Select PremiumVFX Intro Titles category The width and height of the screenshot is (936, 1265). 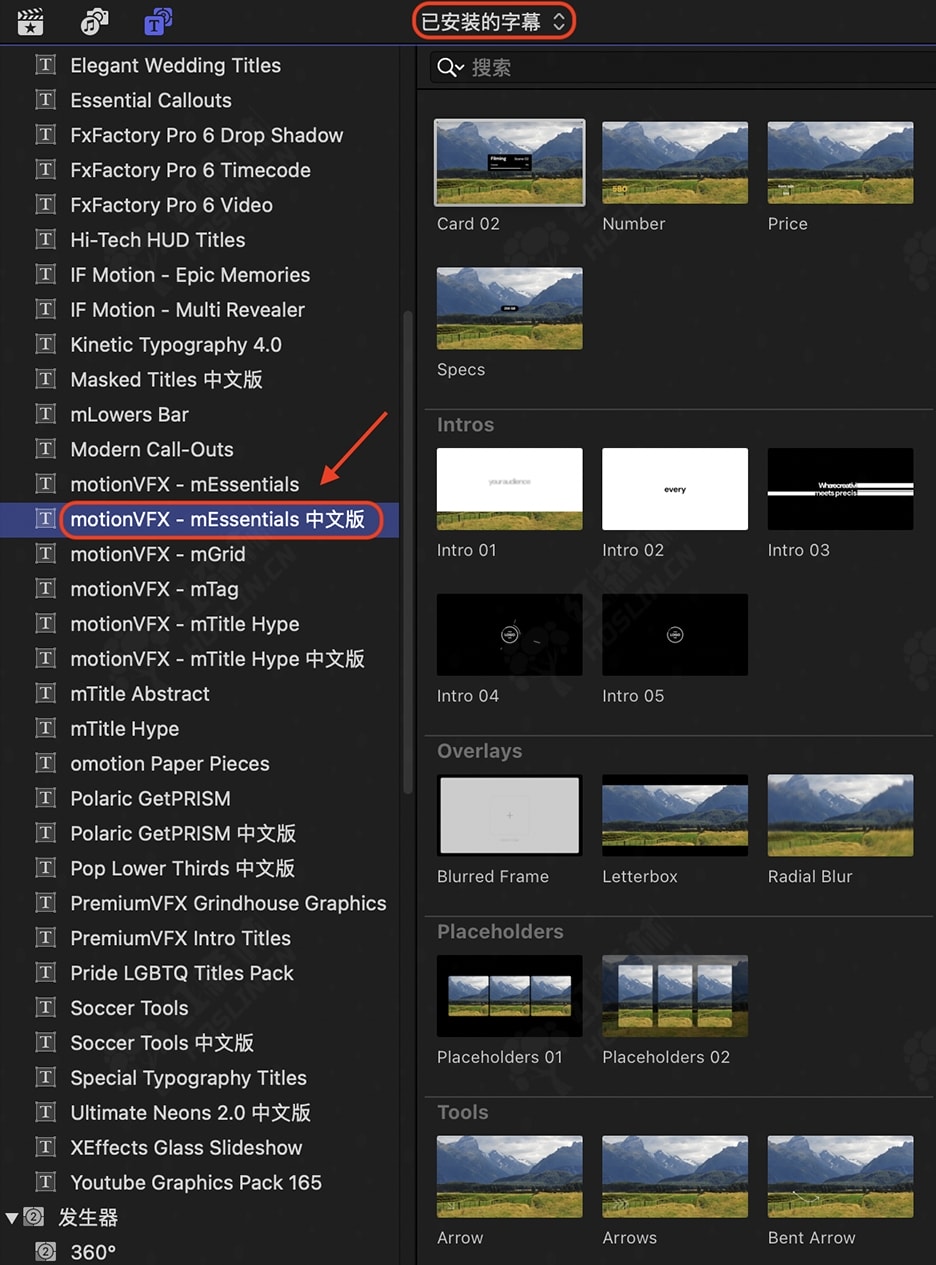coord(181,938)
